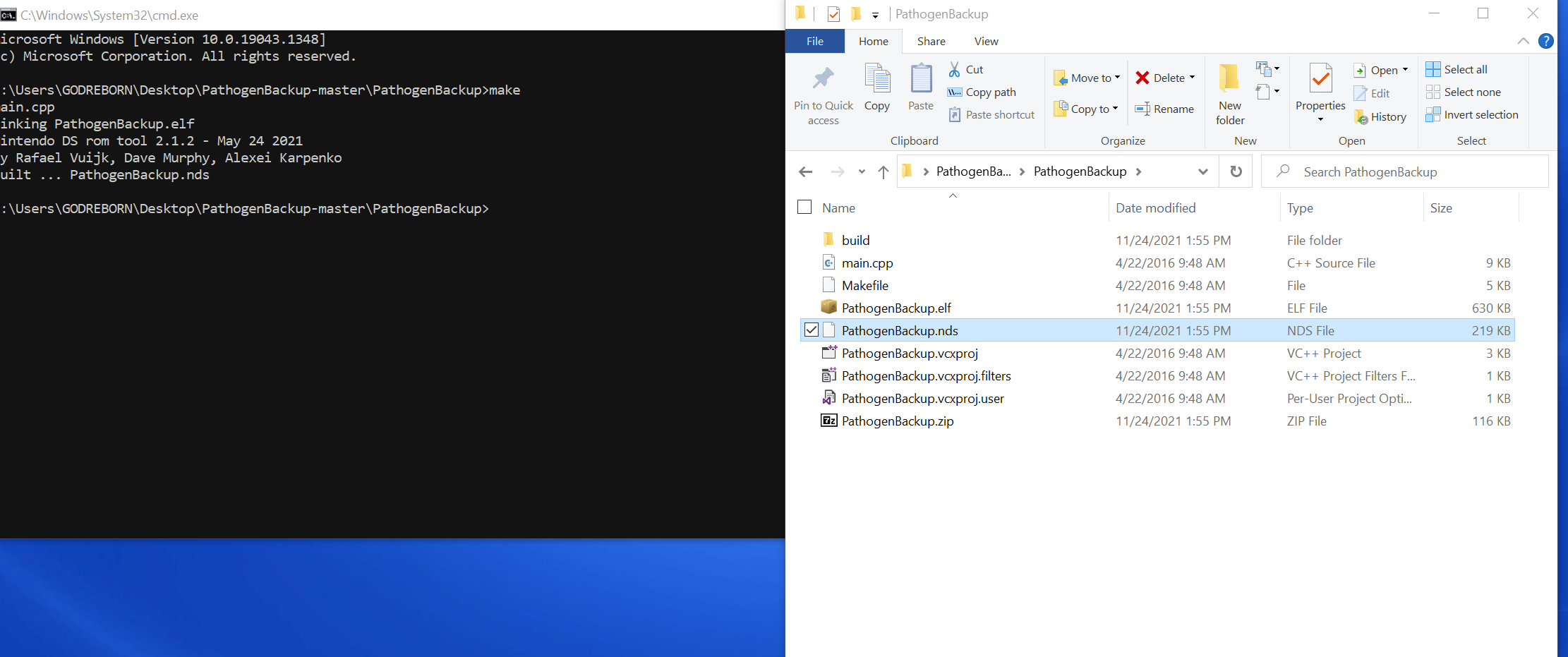1568x657 pixels.
Task: Click the Paste shortcut icon
Action: tap(955, 115)
